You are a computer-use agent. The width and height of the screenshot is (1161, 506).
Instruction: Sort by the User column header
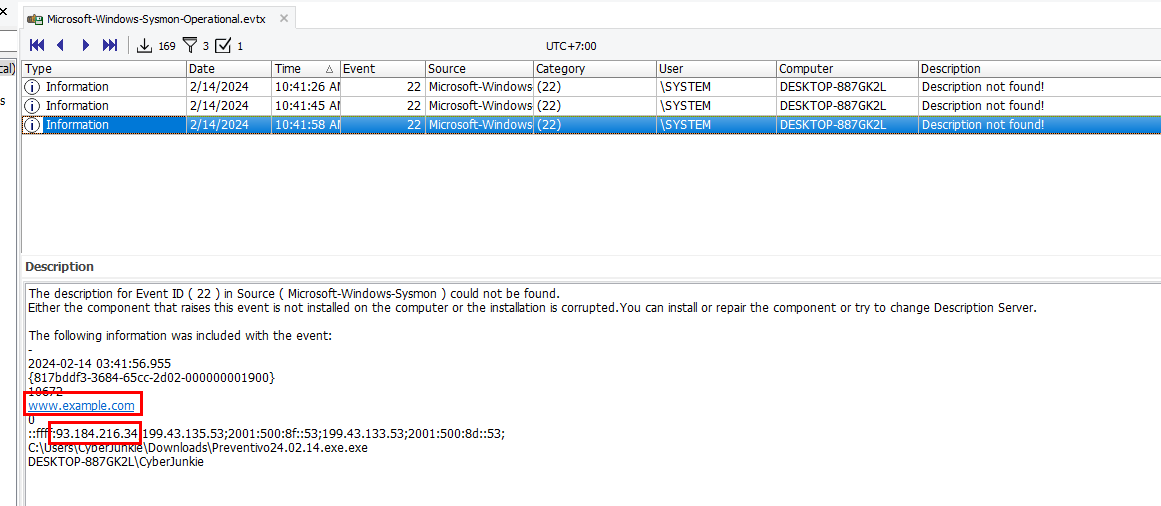716,68
